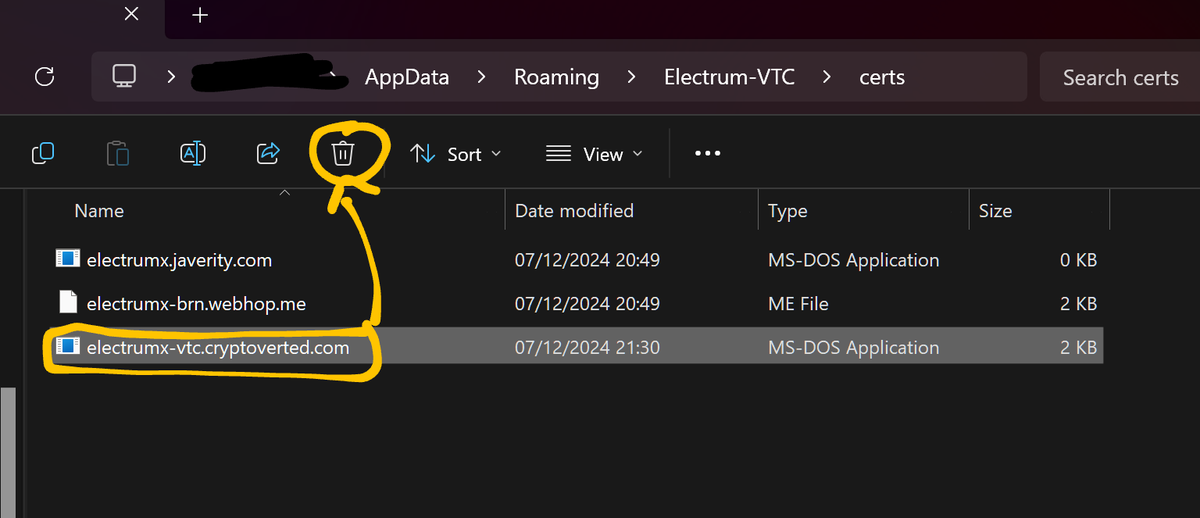Image resolution: width=1200 pixels, height=518 pixels.
Task: Sort by Date modified column header
Action: tap(574, 211)
